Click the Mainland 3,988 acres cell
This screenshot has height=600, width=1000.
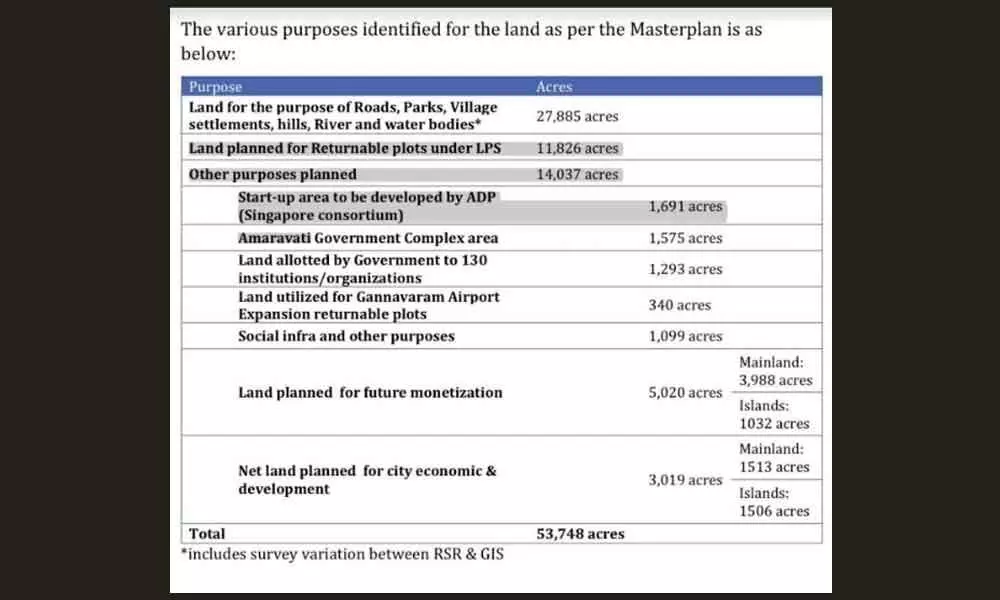coord(775,371)
